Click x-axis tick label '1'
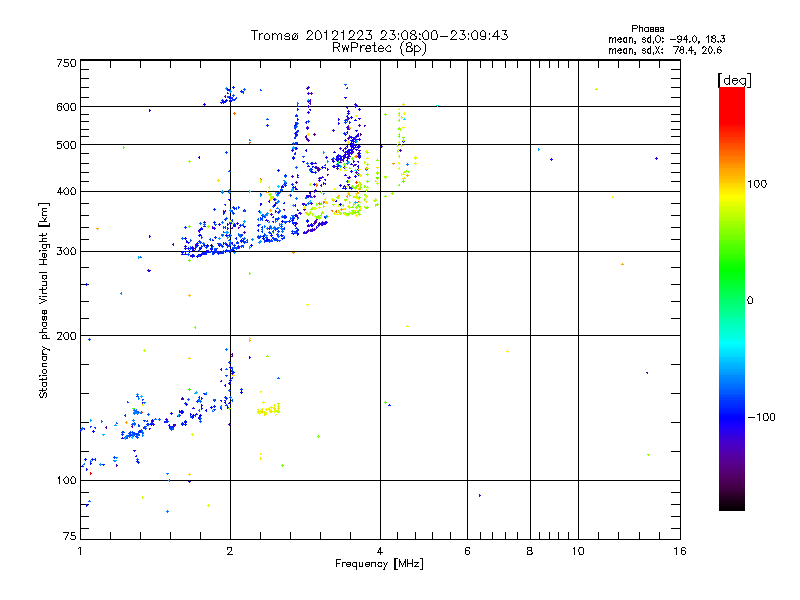This screenshot has height=600, width=800. pyautogui.click(x=80, y=551)
